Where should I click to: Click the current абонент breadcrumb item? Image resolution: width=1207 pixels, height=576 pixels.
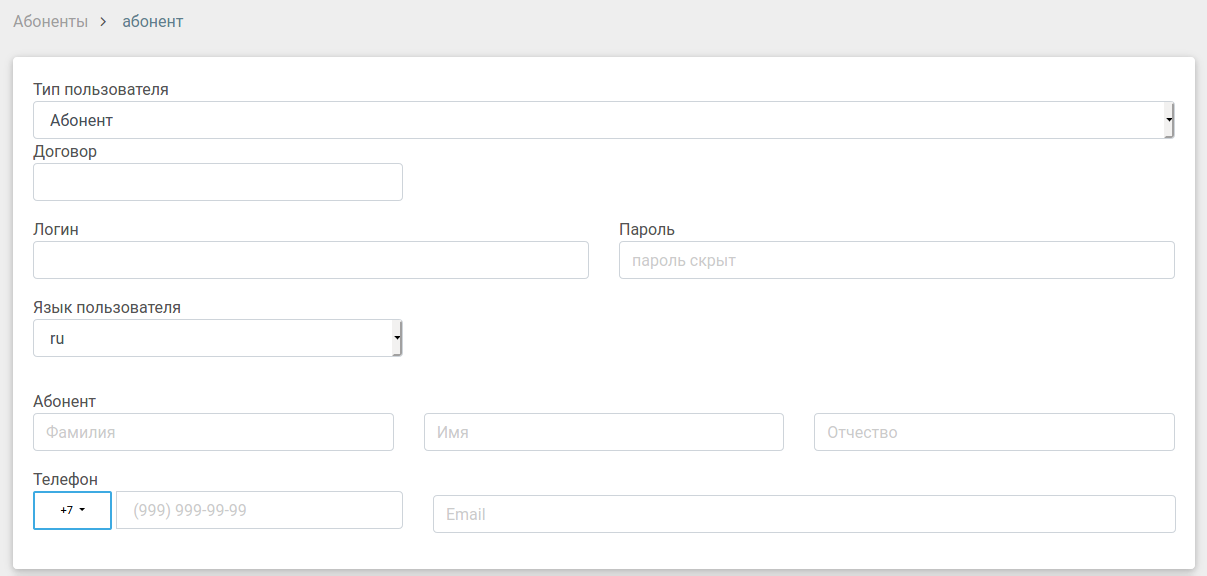(x=153, y=21)
